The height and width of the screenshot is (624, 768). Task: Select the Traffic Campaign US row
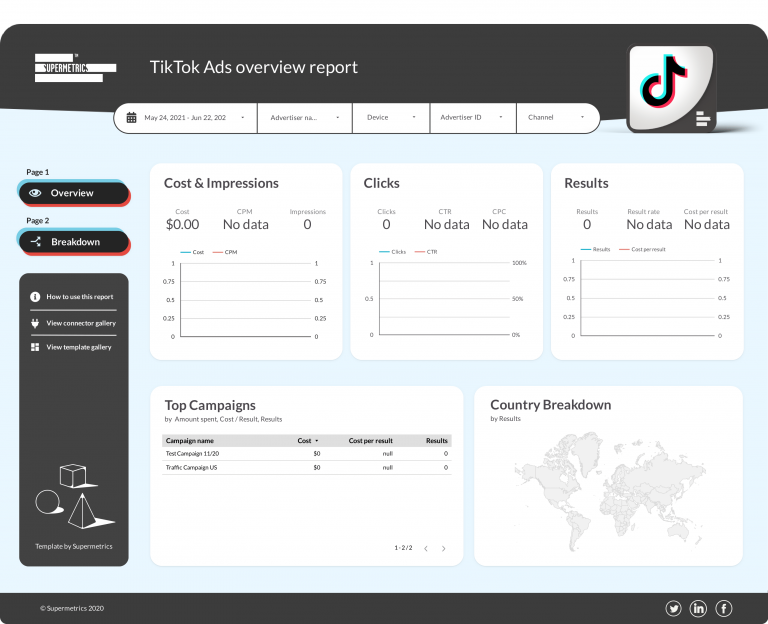(307, 467)
